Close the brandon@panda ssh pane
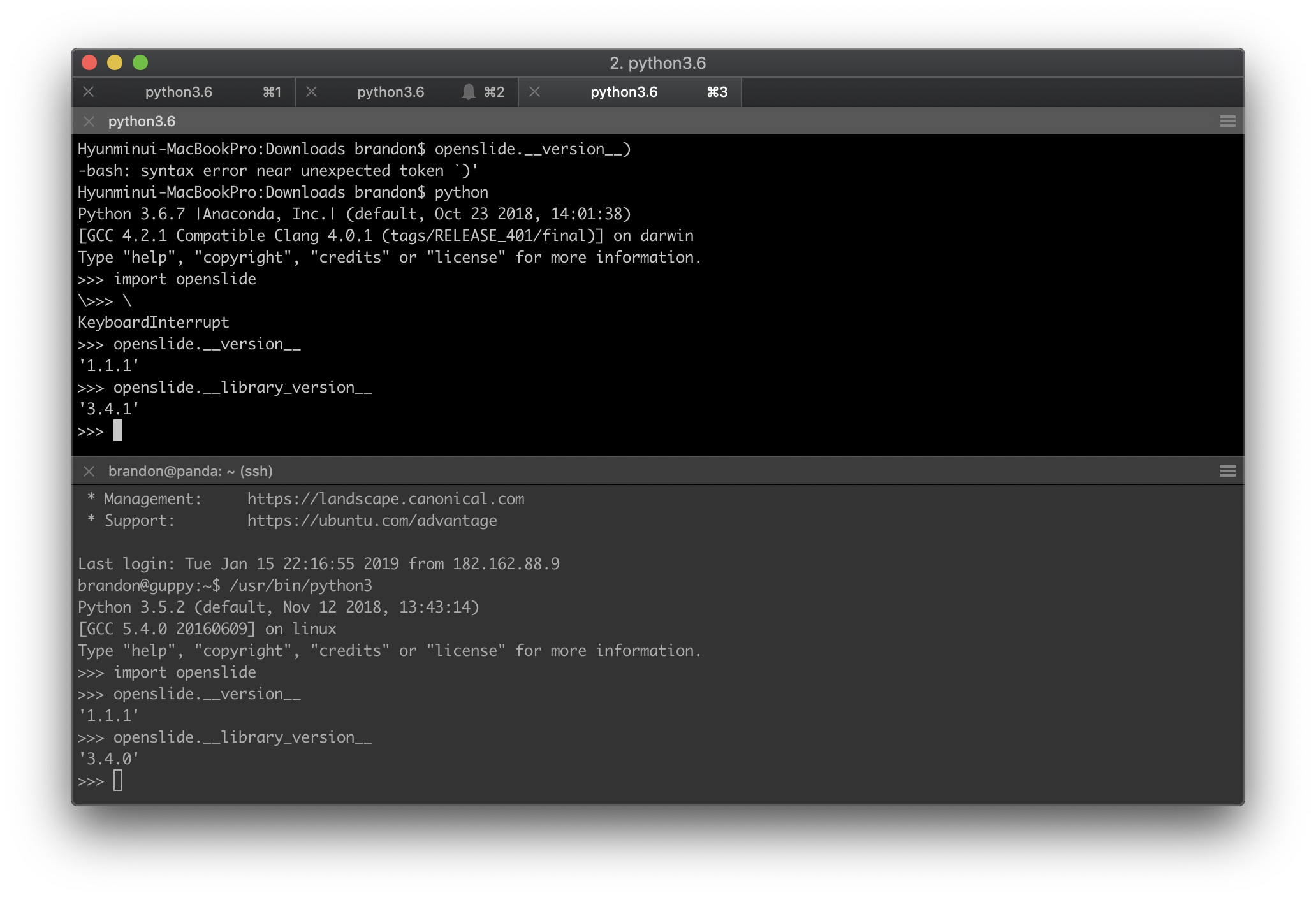 click(88, 472)
